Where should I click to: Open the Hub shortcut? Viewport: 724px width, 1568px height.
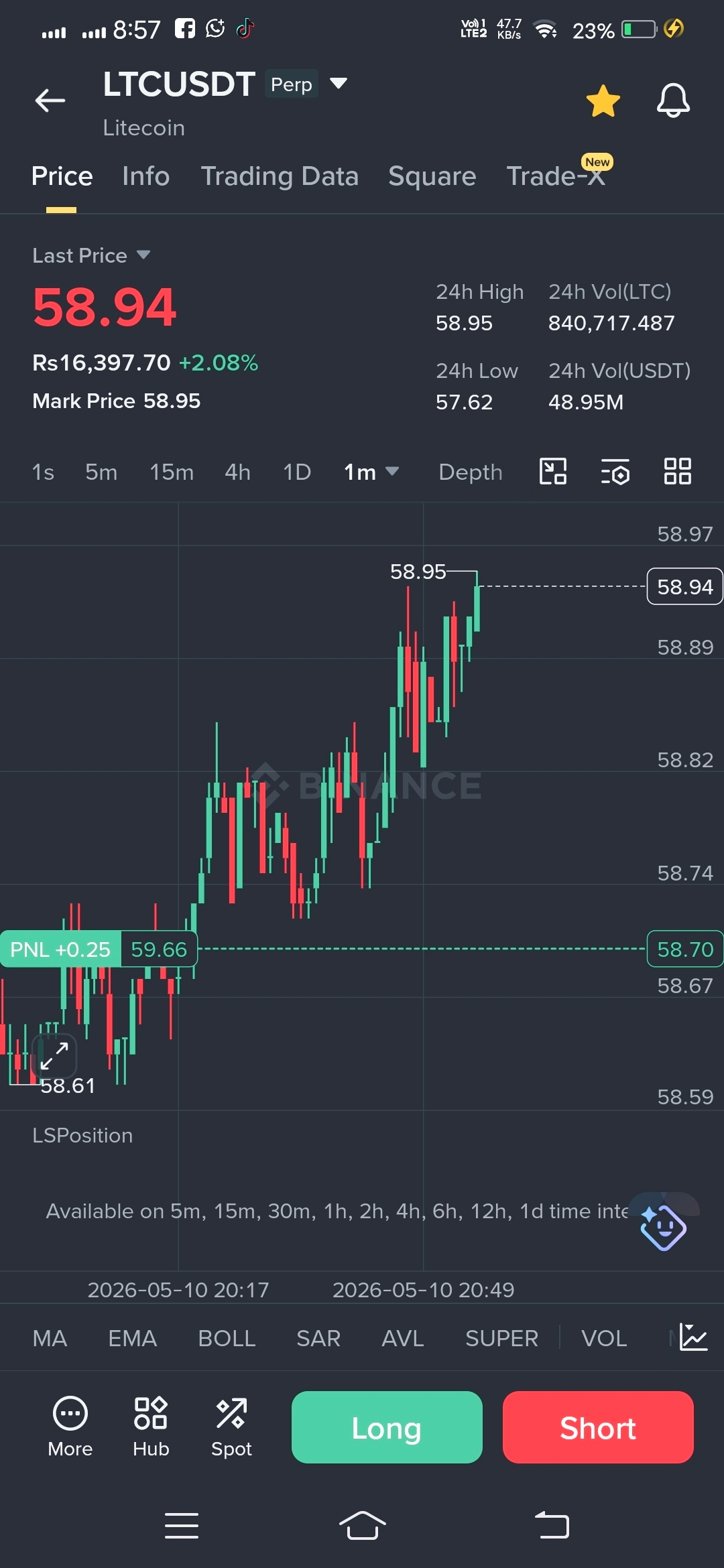click(151, 1427)
